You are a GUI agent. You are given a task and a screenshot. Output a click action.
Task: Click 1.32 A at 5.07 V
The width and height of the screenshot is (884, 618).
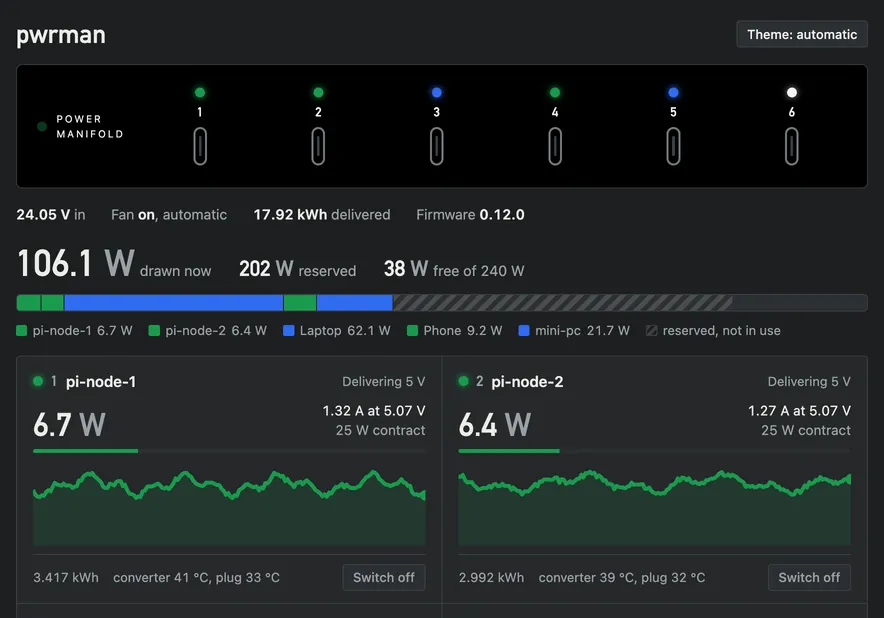(374, 410)
